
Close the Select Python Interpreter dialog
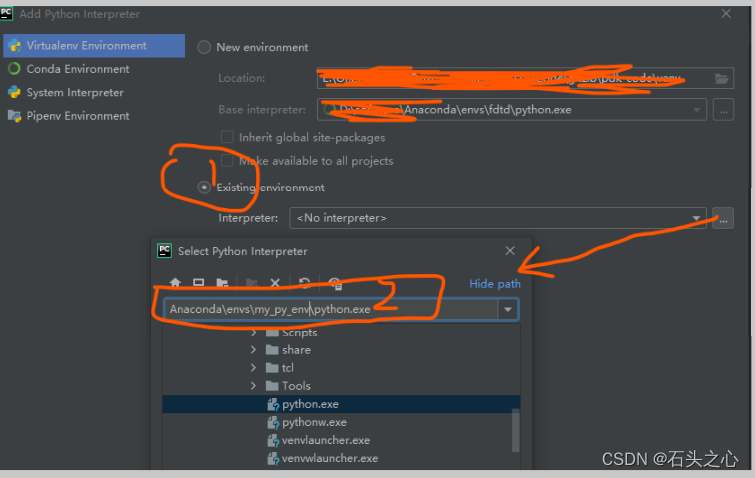coord(510,250)
